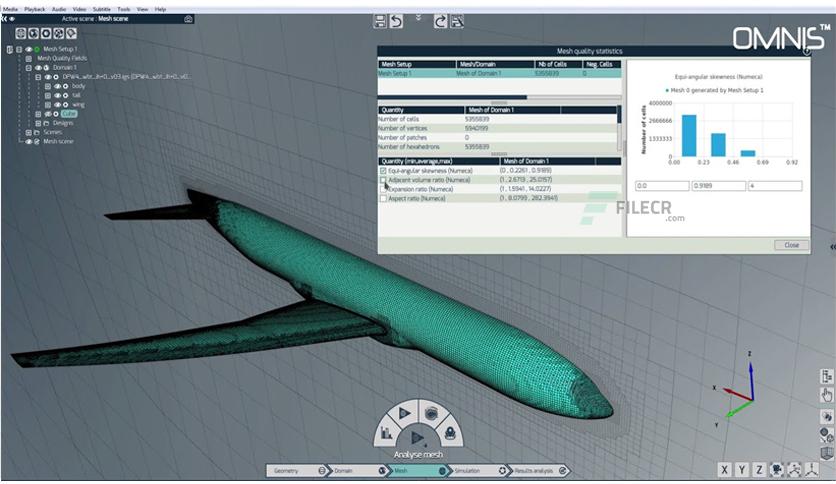836x484 pixels.
Task: Click the second filter icon above the tree
Action: 33,34
